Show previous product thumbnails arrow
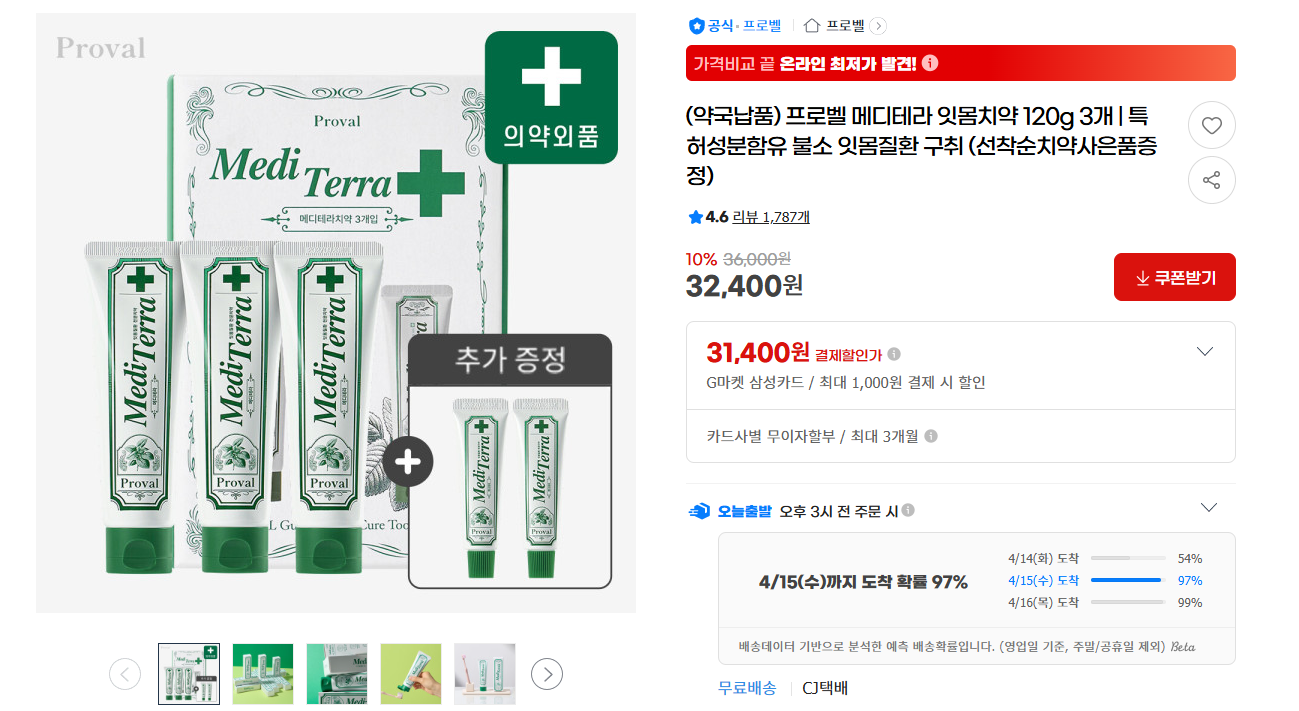The image size is (1299, 711). pos(125,674)
